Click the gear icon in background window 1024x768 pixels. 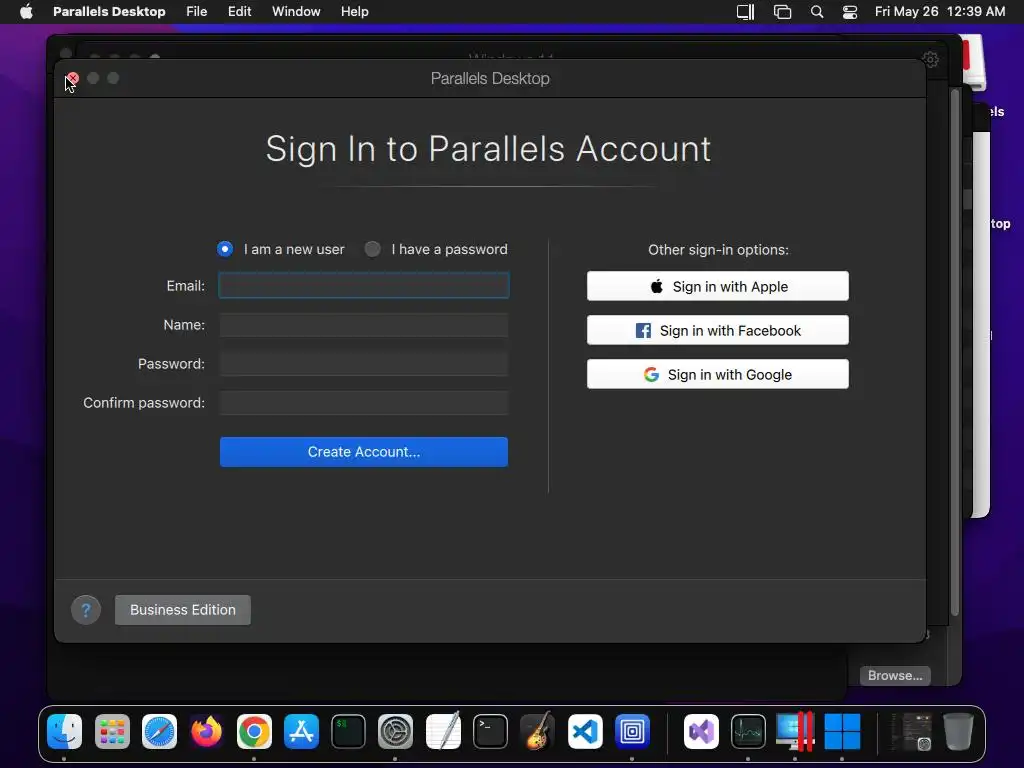[x=930, y=59]
